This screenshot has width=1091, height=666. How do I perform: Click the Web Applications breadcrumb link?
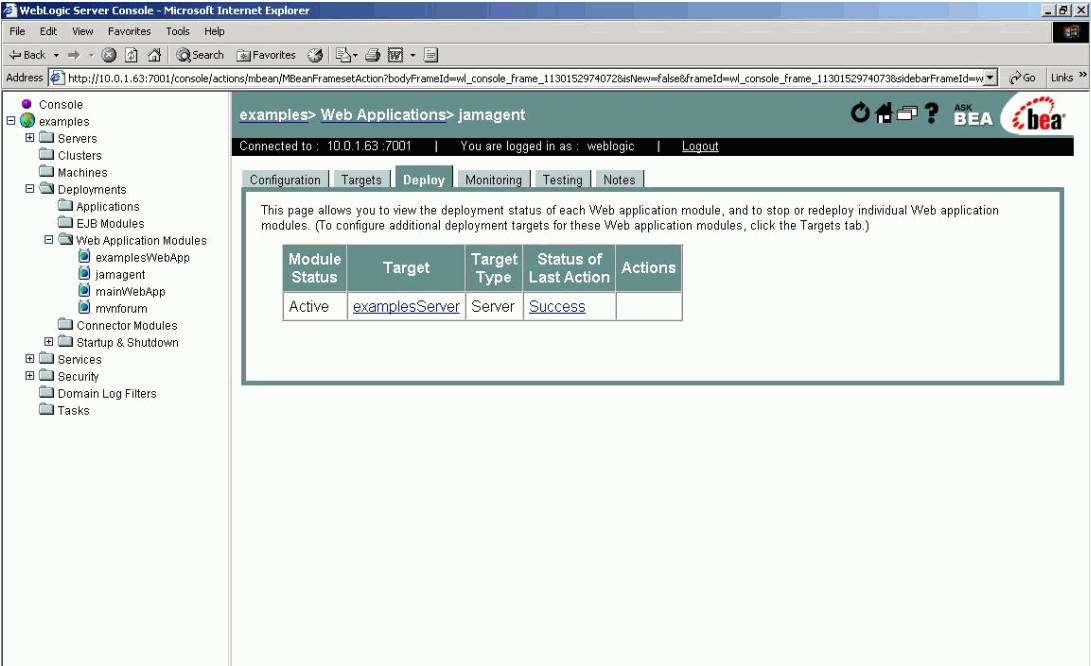[x=383, y=115]
